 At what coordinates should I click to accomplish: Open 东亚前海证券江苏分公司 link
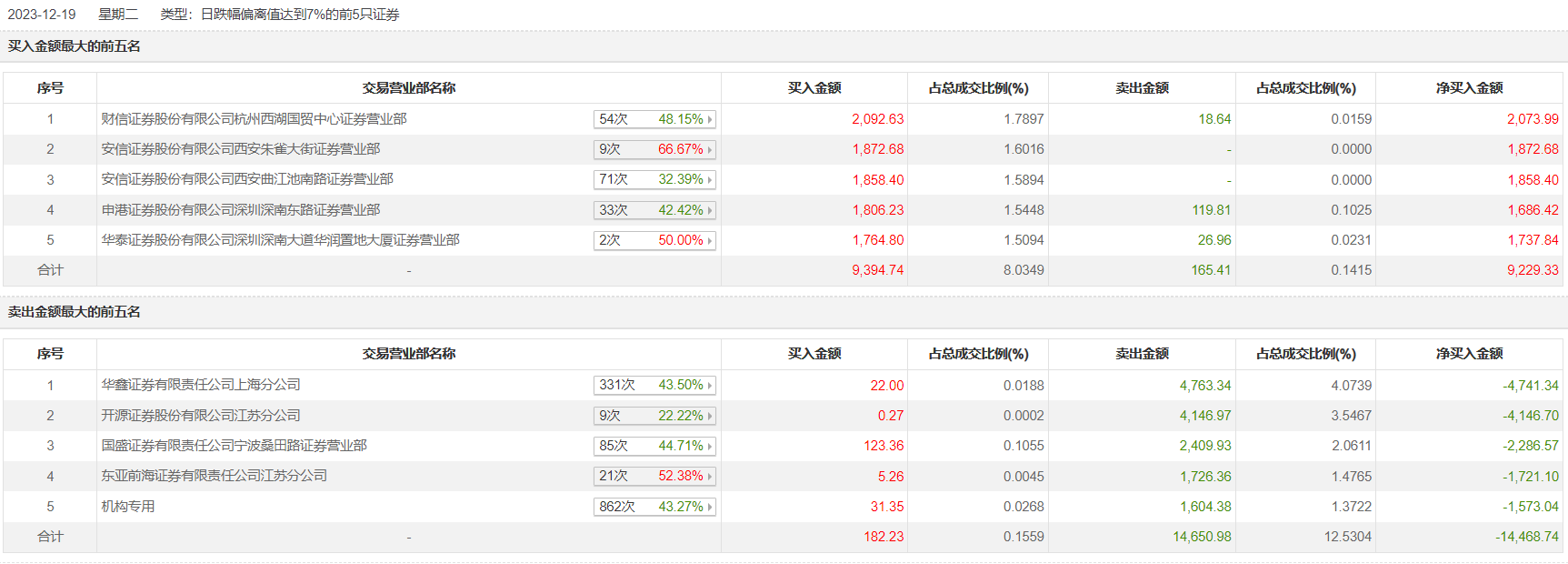(x=214, y=476)
